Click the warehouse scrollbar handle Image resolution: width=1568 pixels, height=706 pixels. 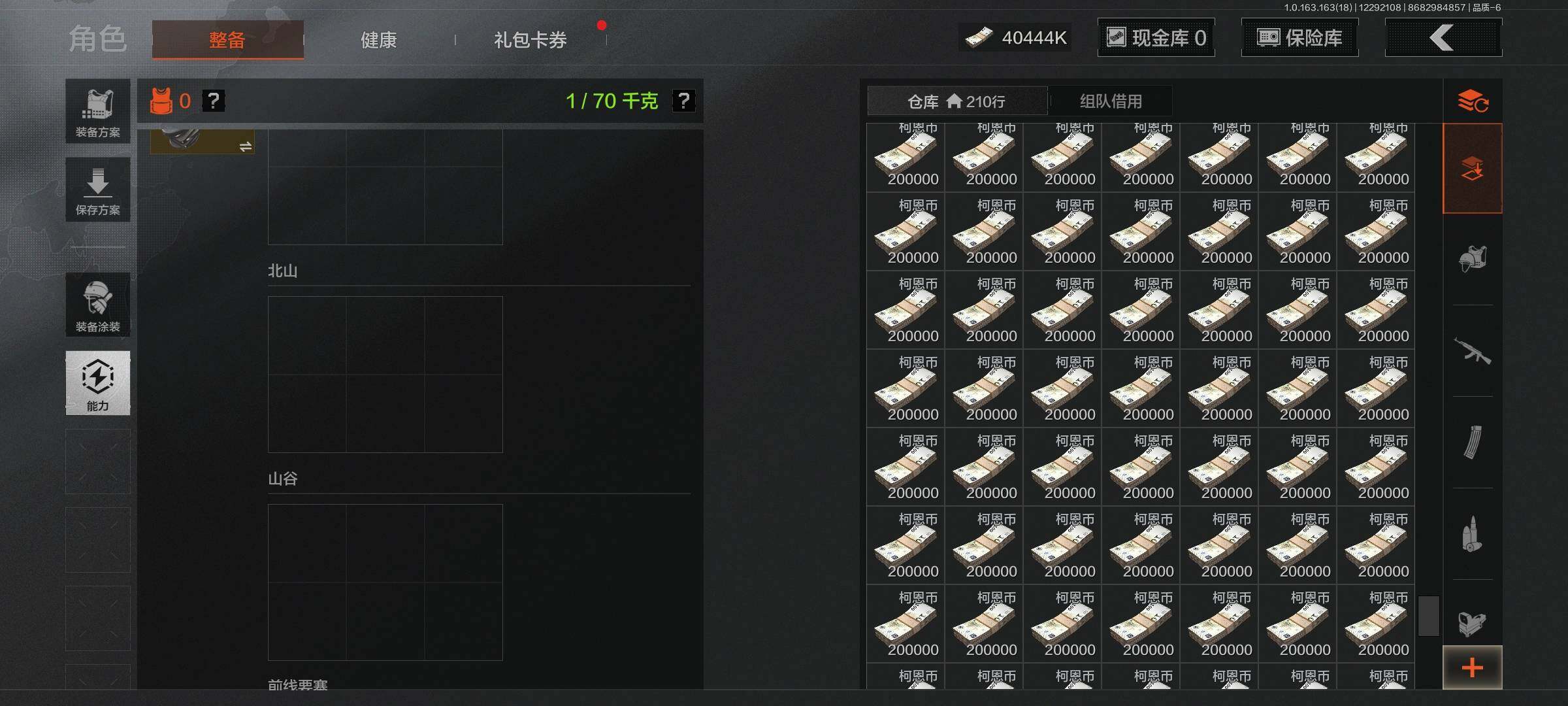pos(1429,616)
